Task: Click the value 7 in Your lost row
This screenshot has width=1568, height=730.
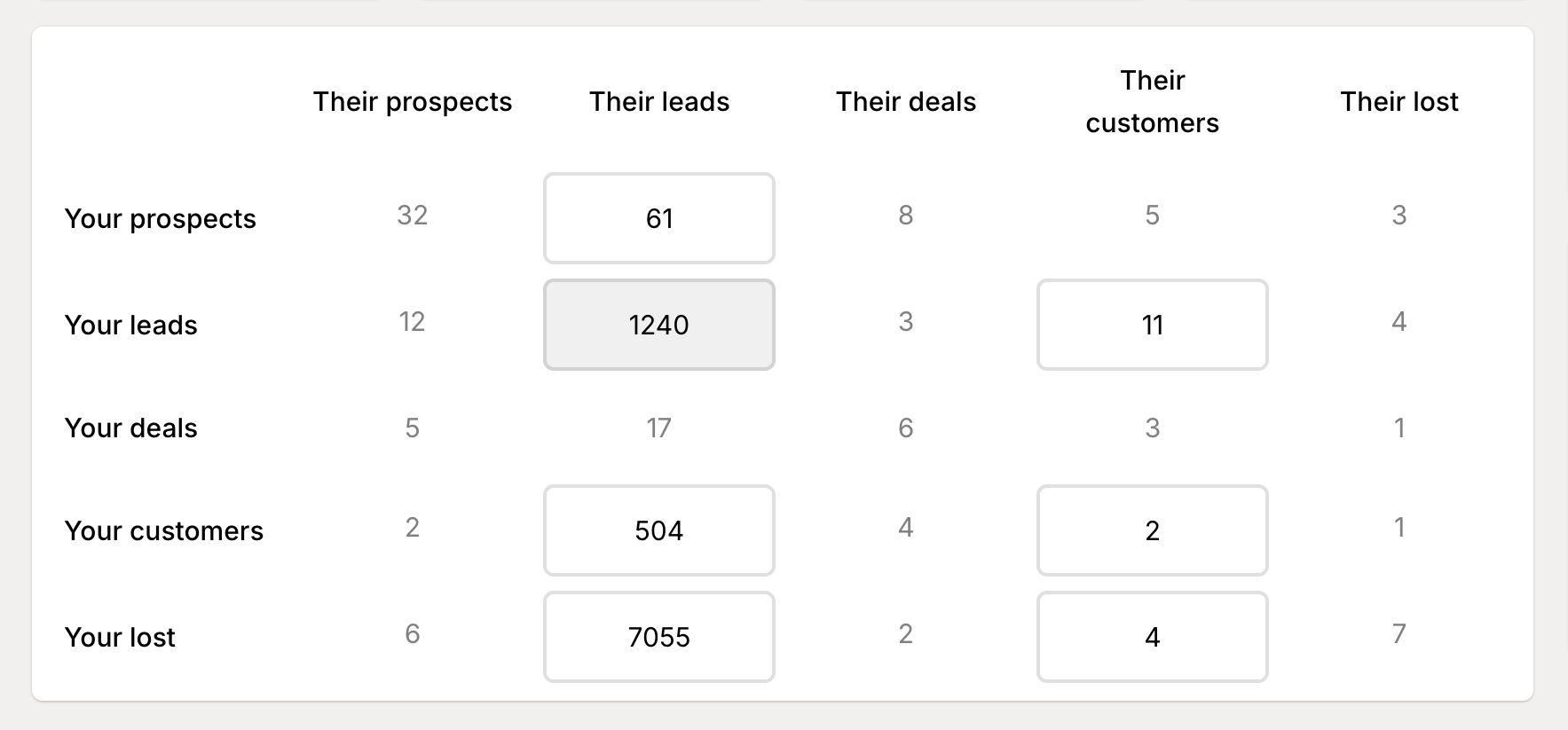Action: [x=1399, y=632]
